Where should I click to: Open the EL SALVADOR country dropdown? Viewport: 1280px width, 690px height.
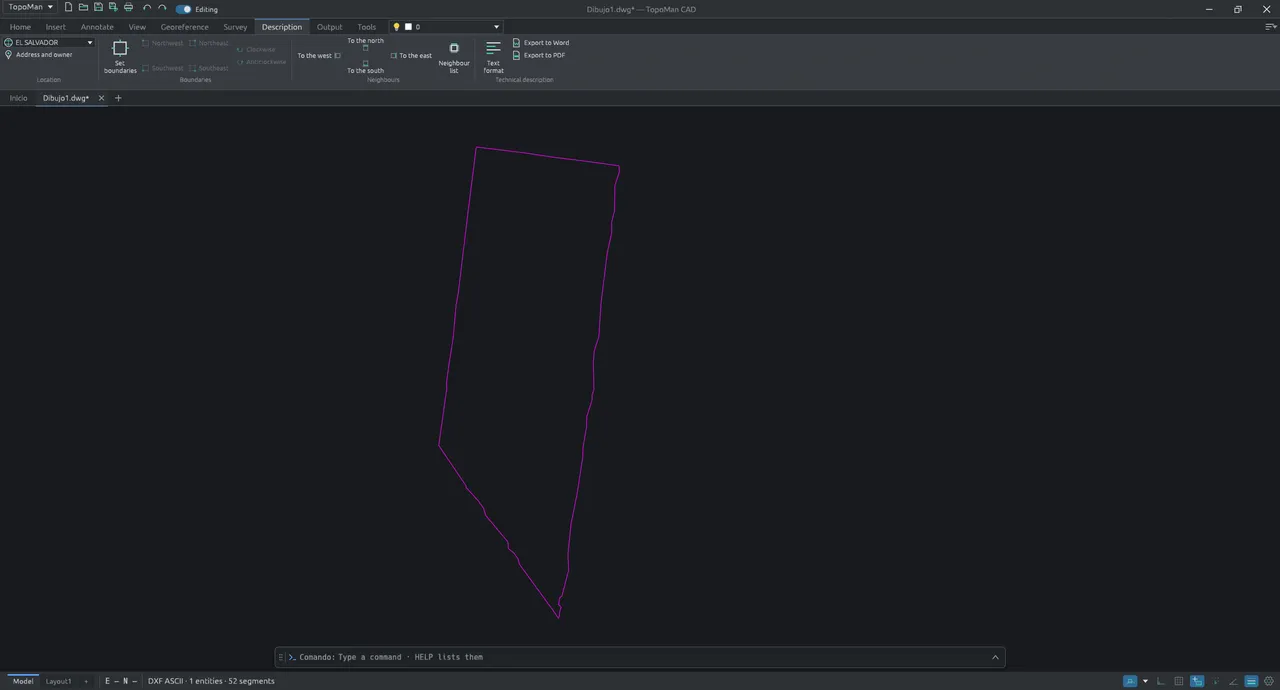point(48,42)
